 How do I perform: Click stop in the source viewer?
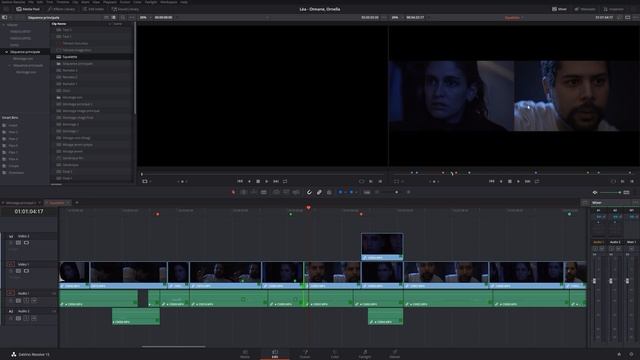pyautogui.click(x=258, y=181)
